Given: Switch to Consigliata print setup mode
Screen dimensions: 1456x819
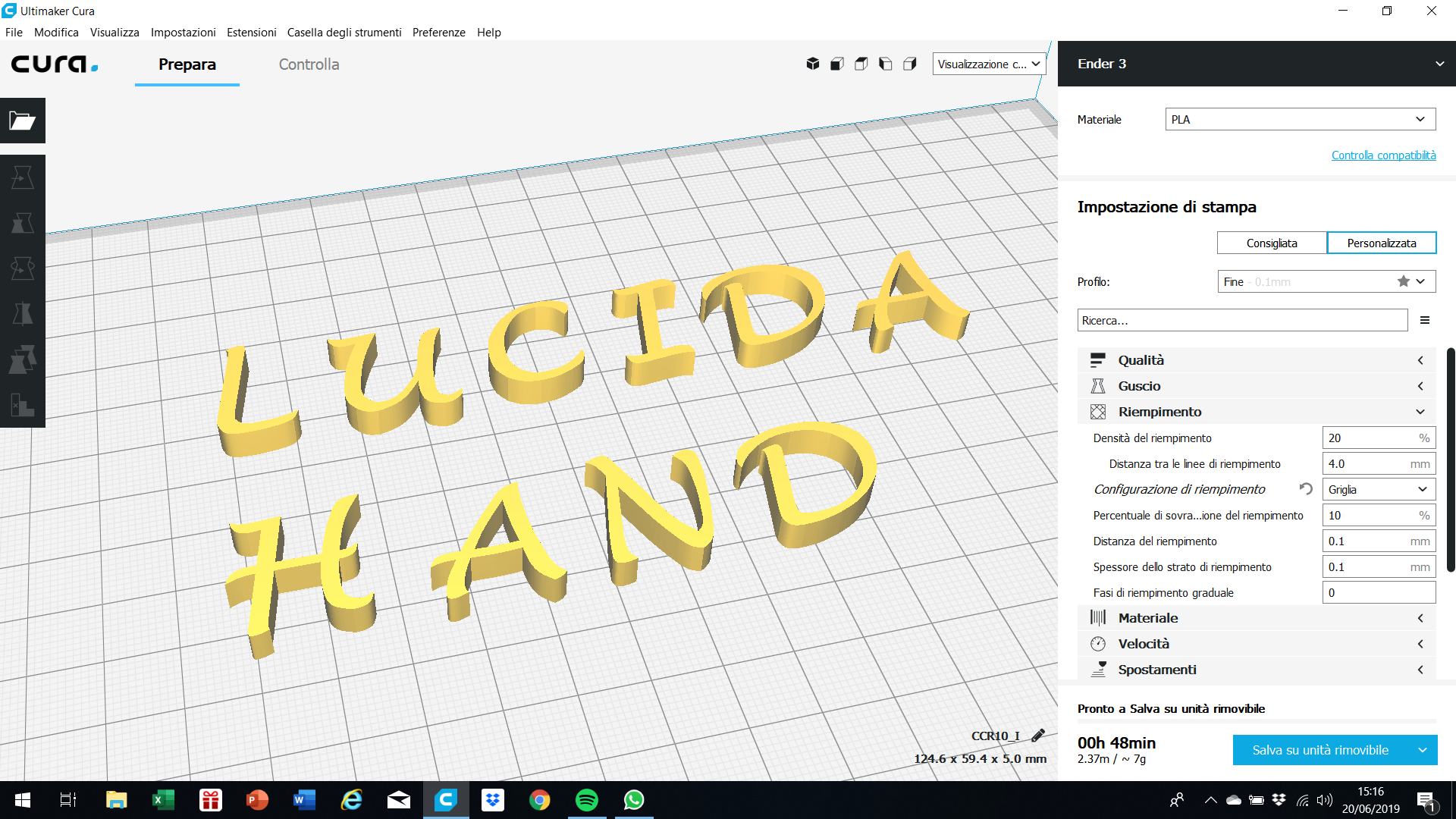Looking at the screenshot, I should 1272,243.
